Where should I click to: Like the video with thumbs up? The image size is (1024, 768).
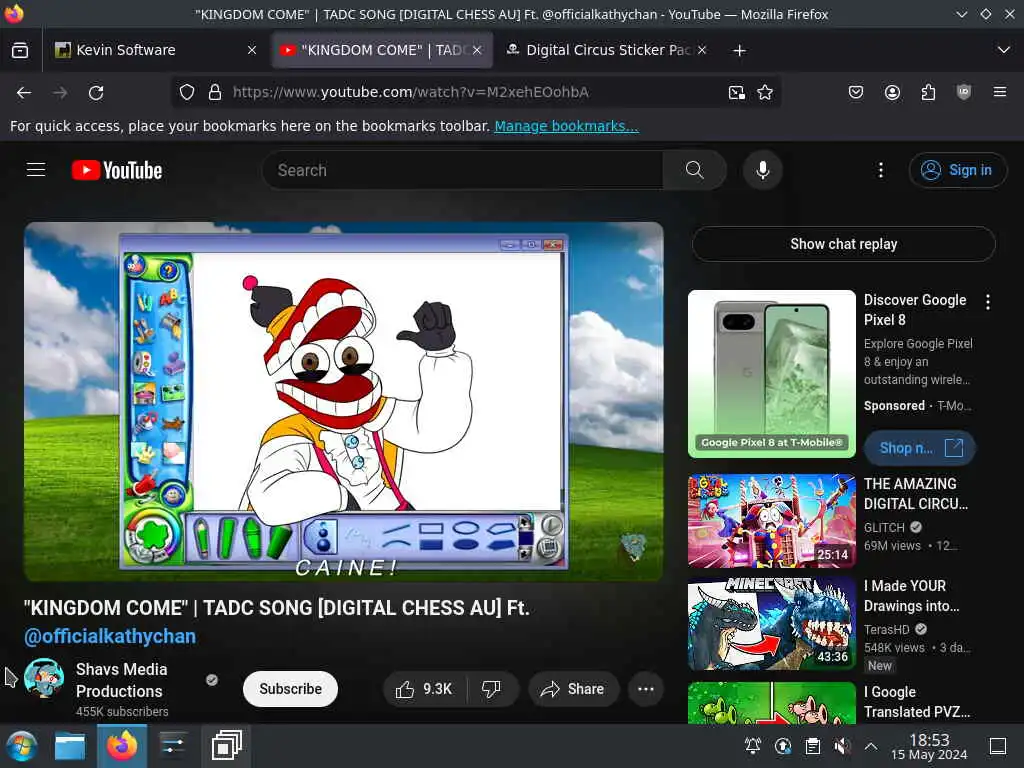[x=424, y=689]
